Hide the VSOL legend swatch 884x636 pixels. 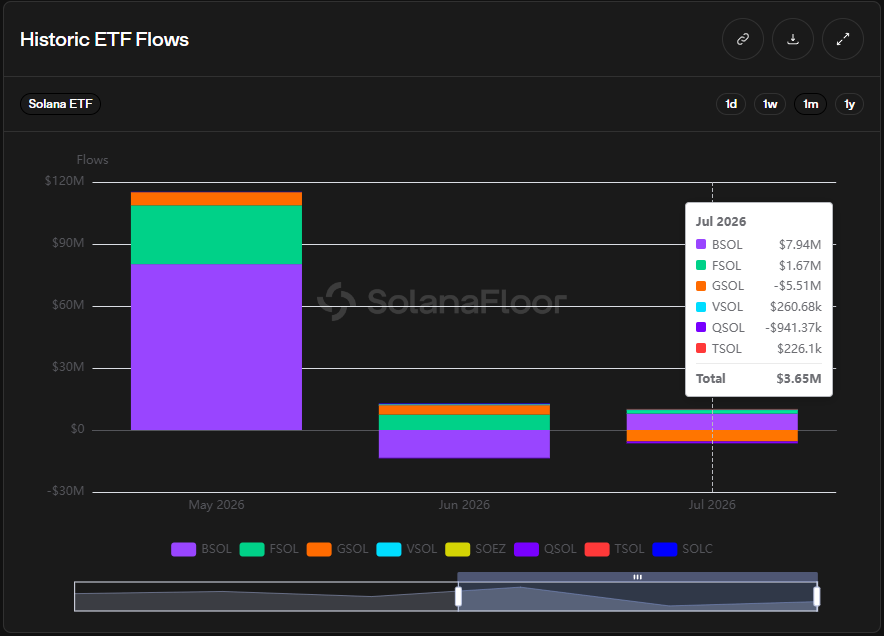pos(388,549)
